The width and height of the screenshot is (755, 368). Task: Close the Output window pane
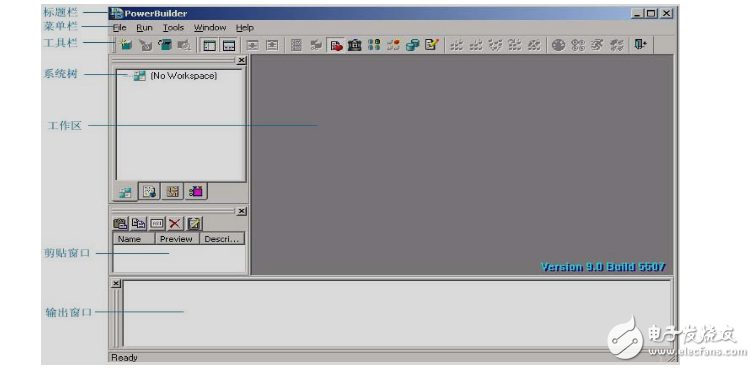tap(116, 284)
